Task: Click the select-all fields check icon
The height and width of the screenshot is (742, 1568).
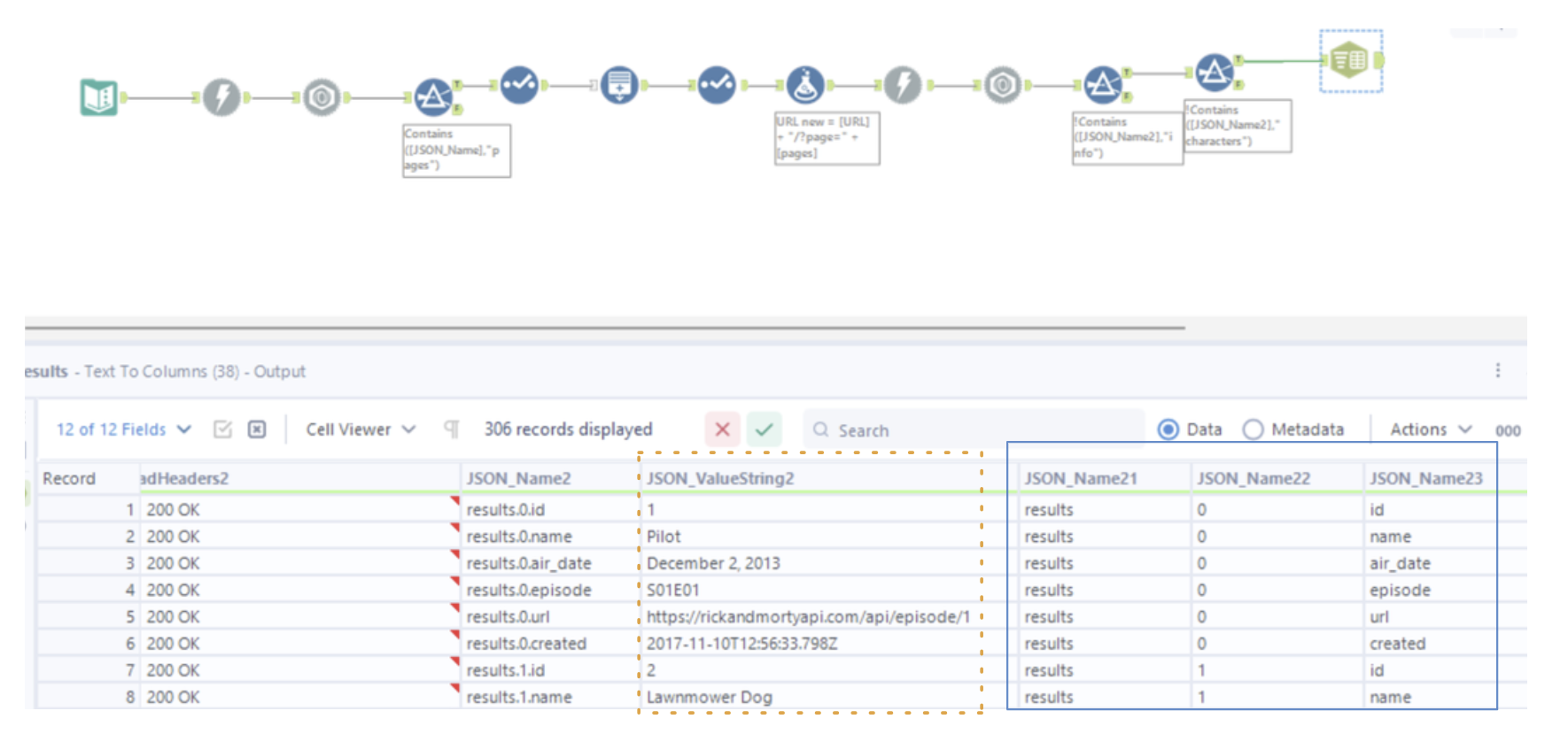Action: pos(222,429)
